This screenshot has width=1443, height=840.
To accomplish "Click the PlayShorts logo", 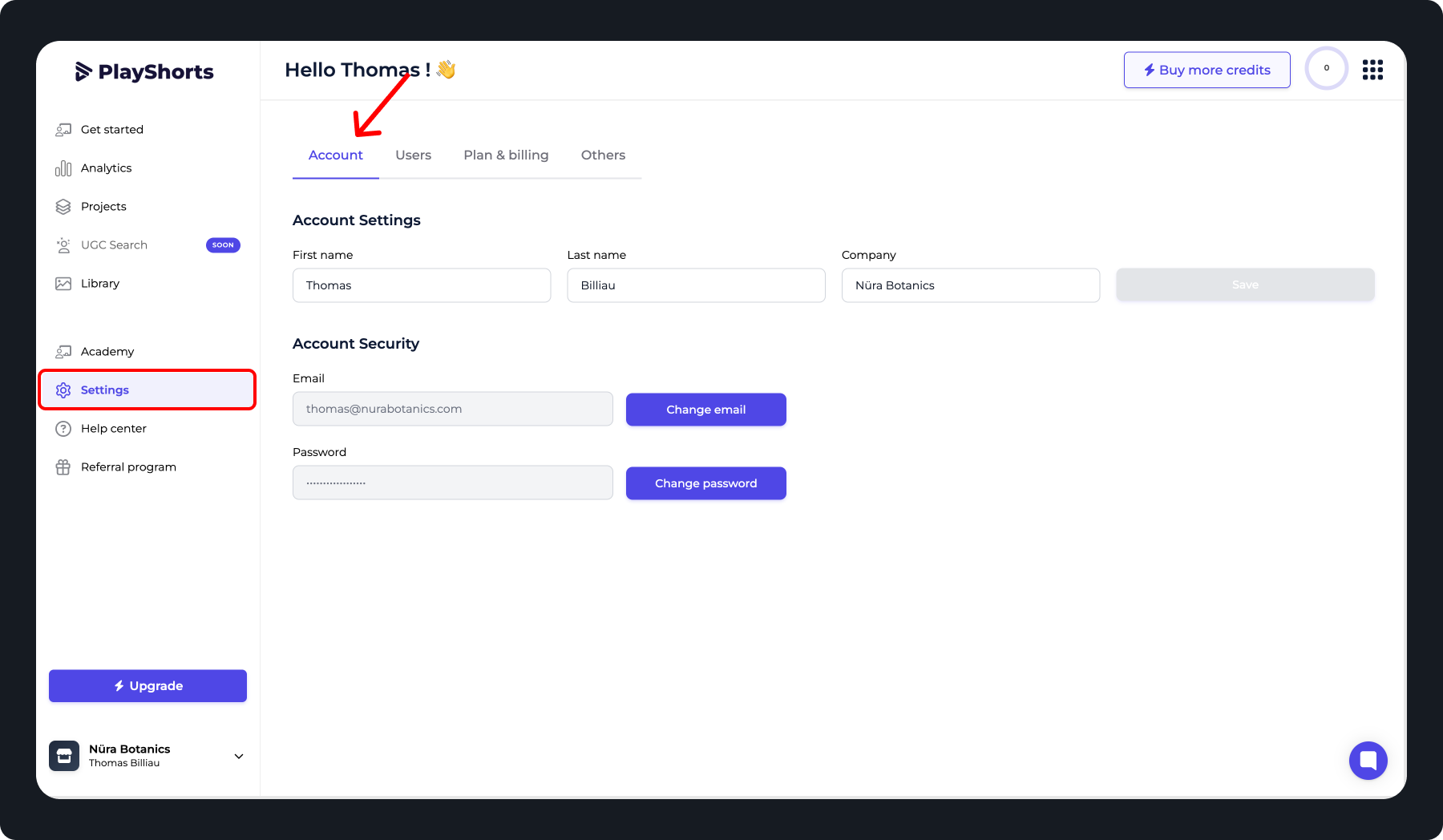I will [144, 71].
